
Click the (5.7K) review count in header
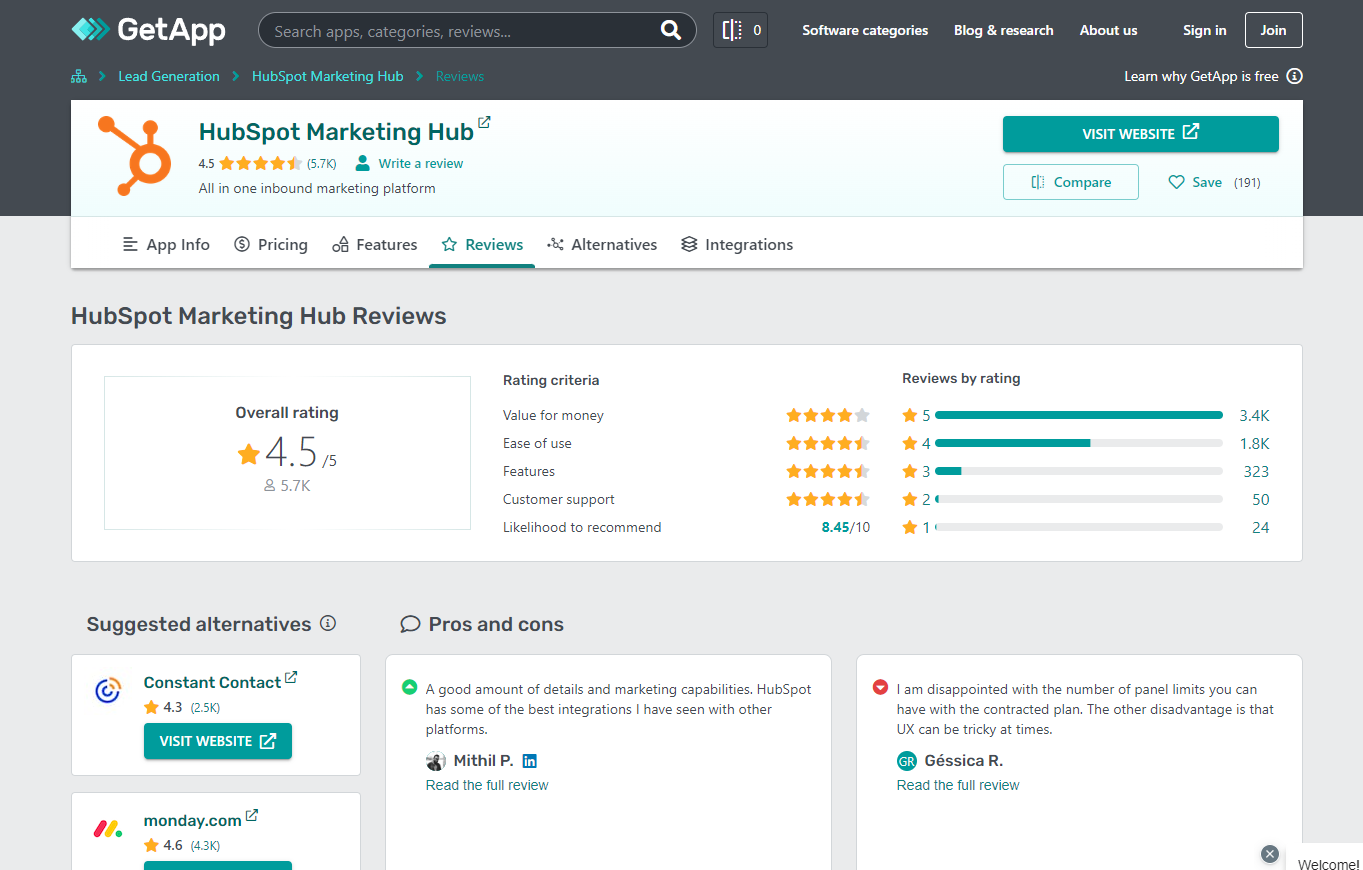pos(322,163)
